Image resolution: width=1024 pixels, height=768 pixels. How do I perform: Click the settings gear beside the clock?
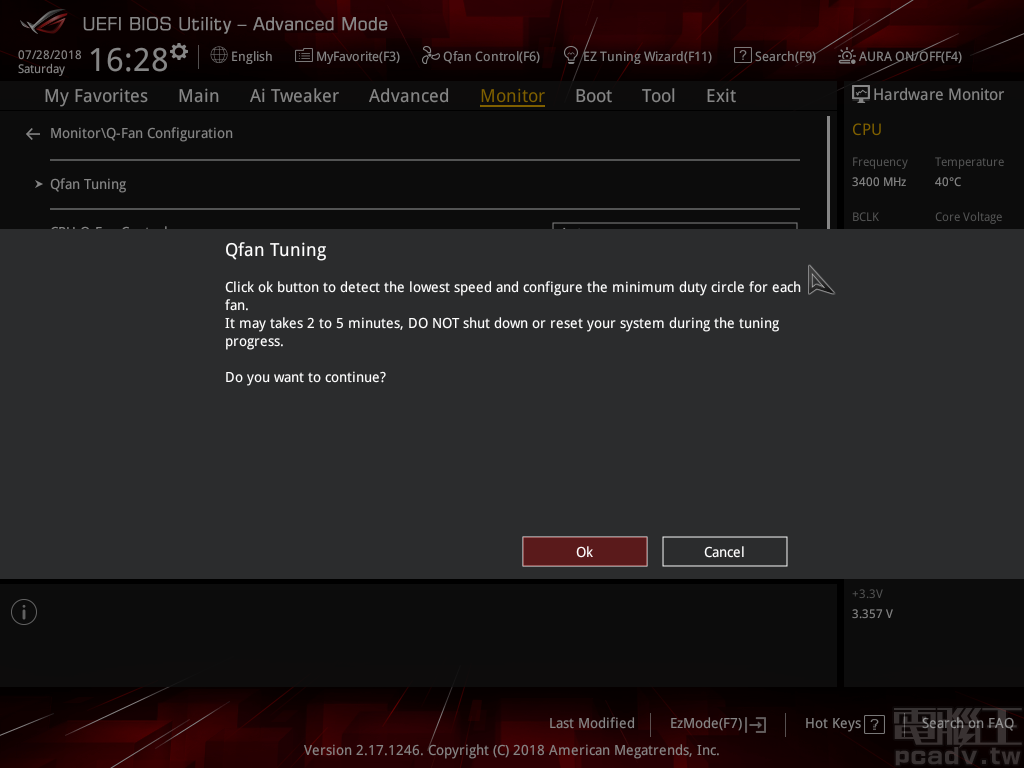coord(179,51)
